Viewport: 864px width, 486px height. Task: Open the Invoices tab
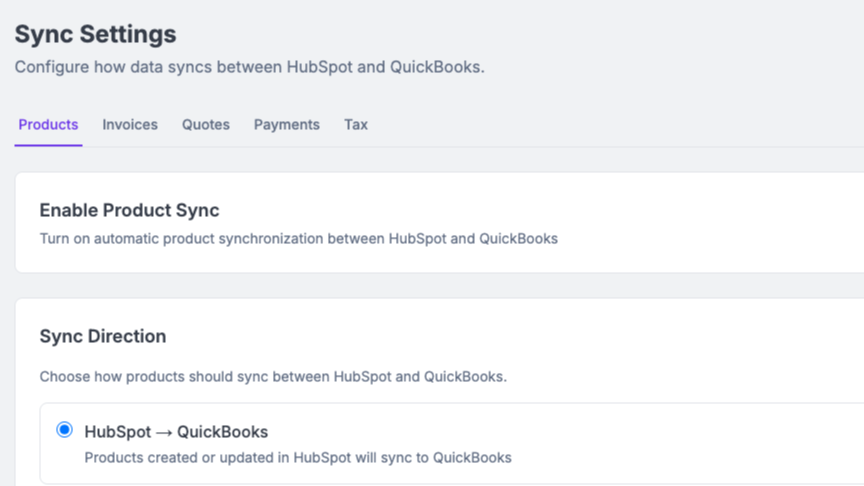[x=130, y=125]
